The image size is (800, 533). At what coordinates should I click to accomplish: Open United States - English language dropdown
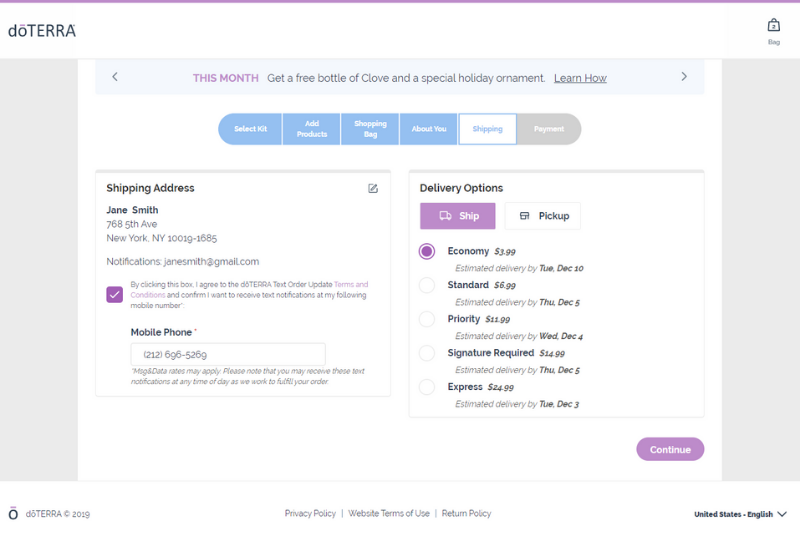(x=740, y=514)
